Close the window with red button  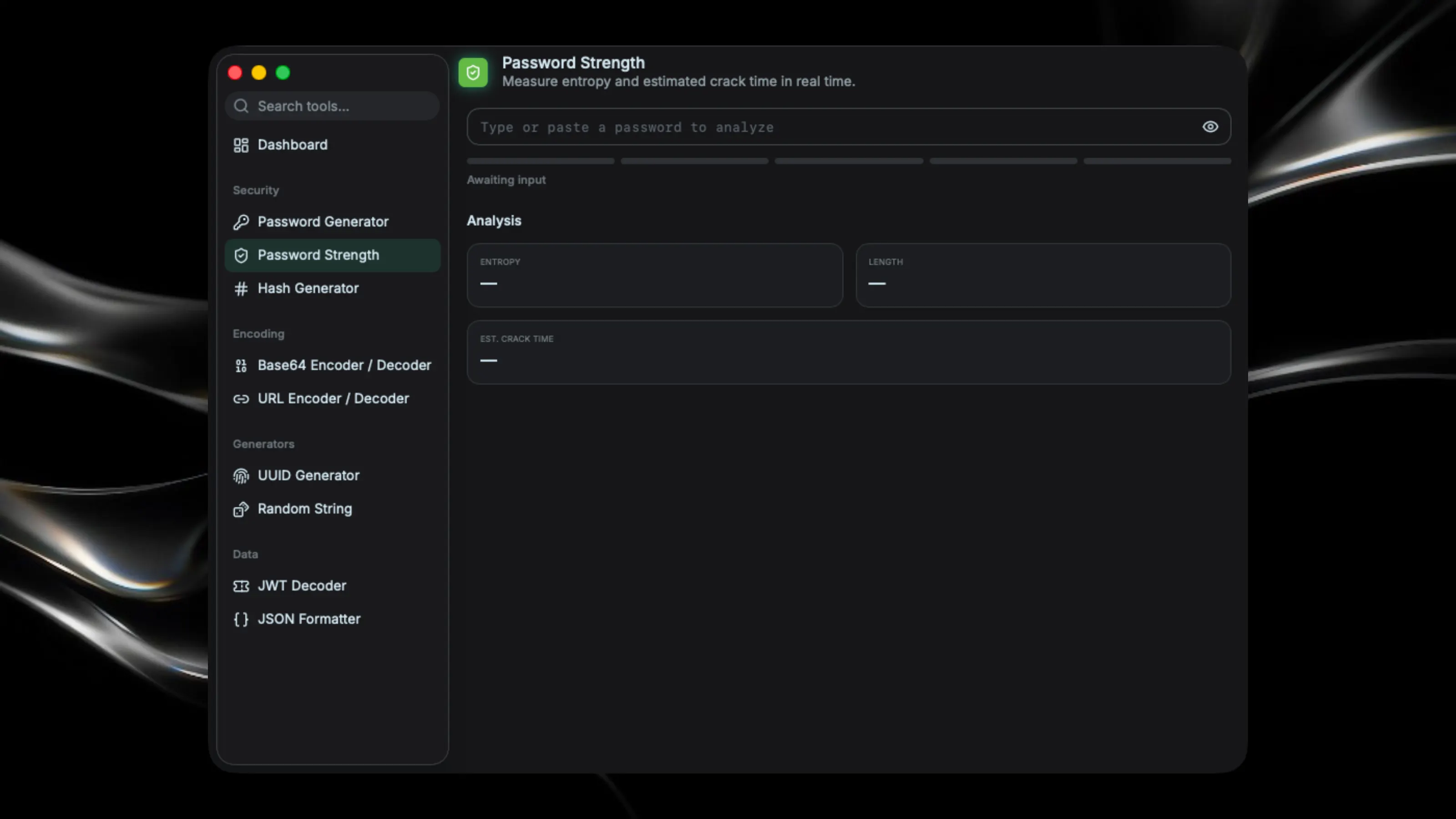235,73
